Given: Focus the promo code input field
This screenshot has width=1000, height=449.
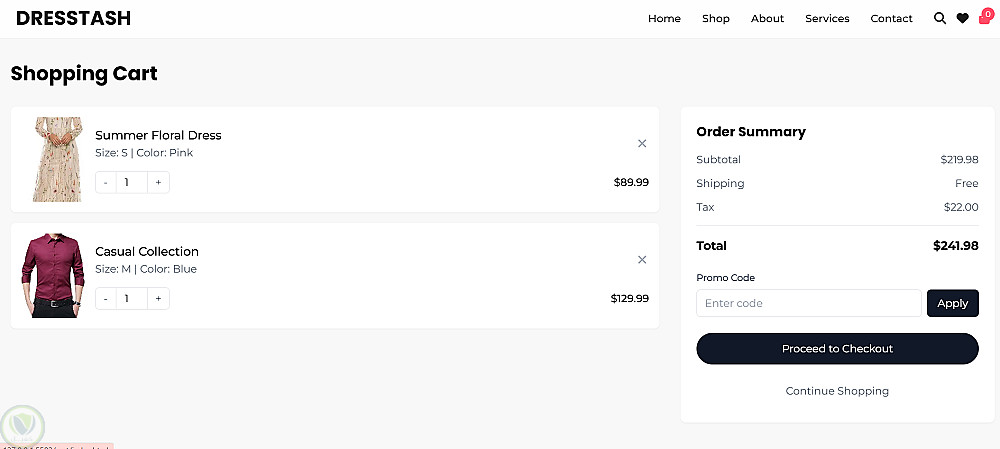Looking at the screenshot, I should click(808, 303).
